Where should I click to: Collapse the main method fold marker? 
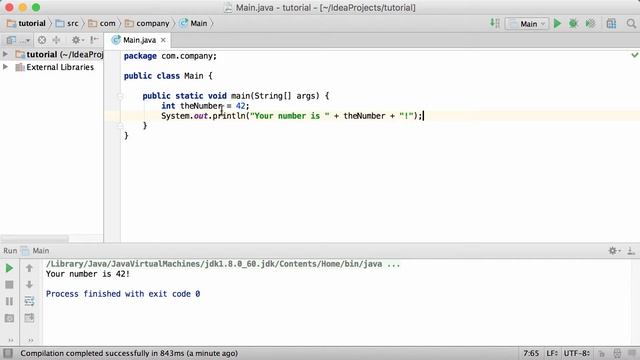[120, 96]
